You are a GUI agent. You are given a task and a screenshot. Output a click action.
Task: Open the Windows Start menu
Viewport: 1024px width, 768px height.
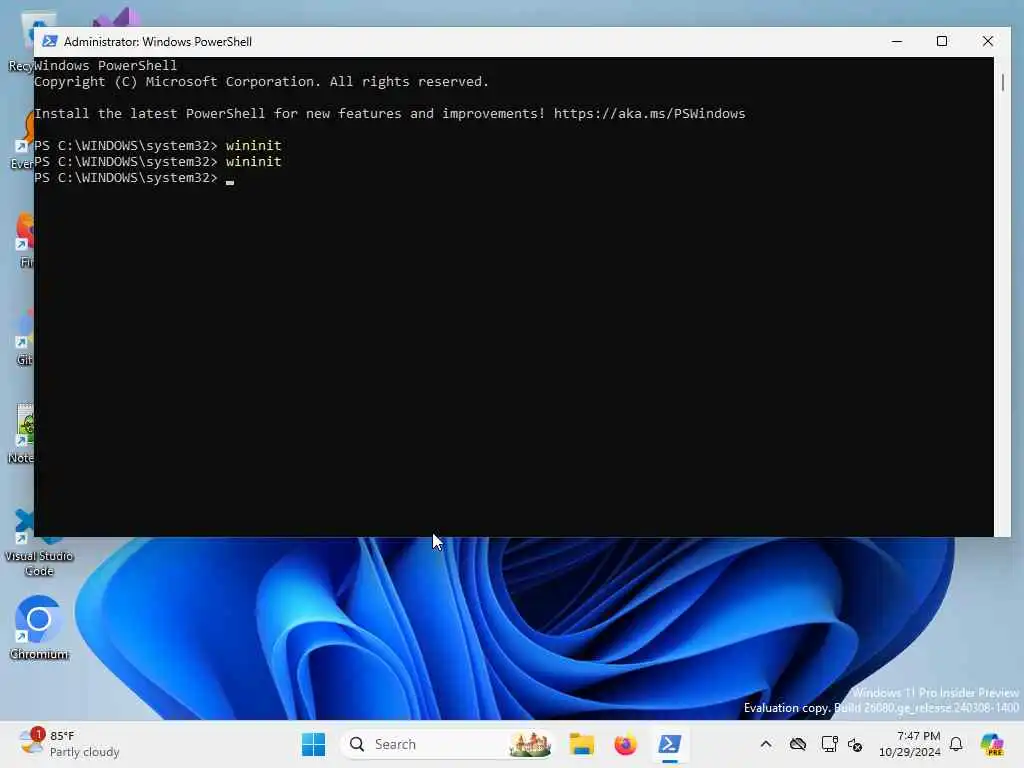tap(313, 744)
